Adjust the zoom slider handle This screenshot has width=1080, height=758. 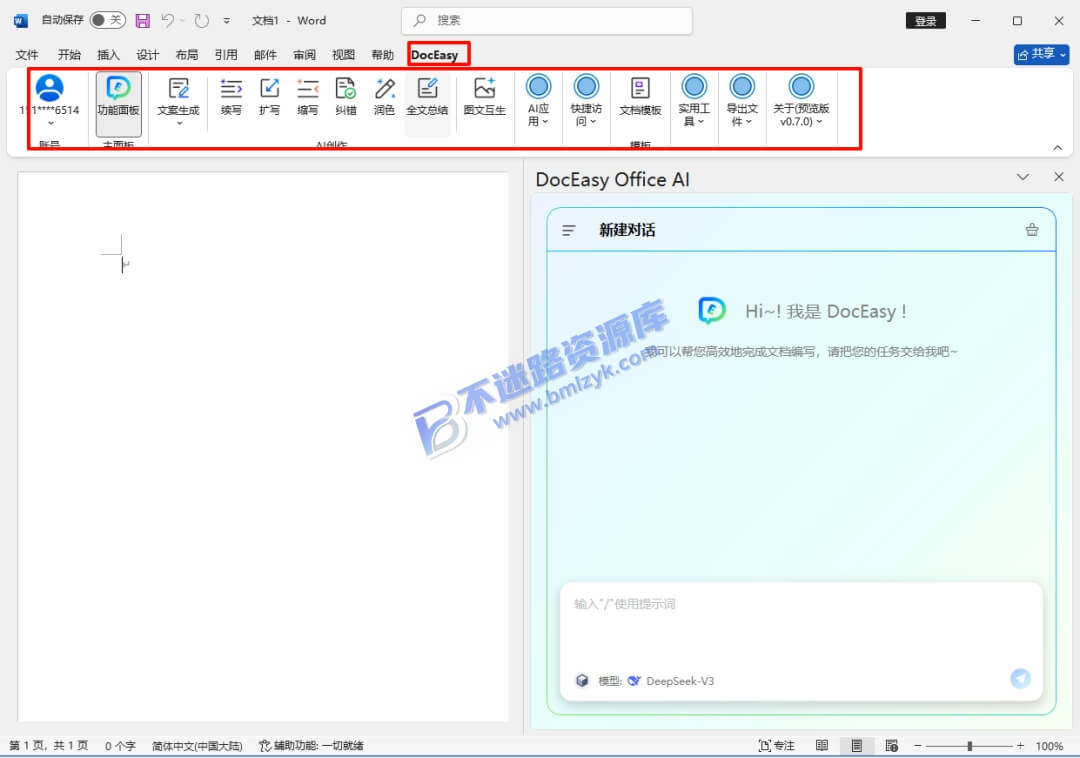(x=970, y=746)
